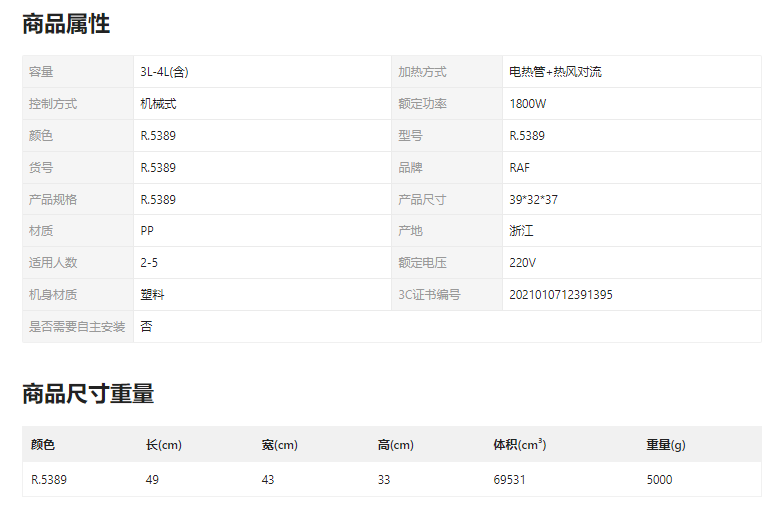Select voltage value 220V
The width and height of the screenshot is (779, 514).
coord(523,263)
